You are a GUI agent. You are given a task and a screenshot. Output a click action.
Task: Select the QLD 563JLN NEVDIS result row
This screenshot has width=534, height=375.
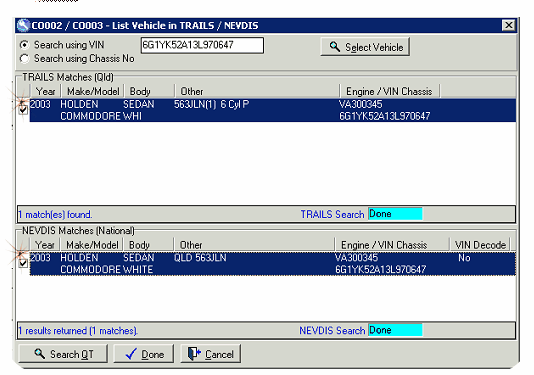[x=272, y=264]
